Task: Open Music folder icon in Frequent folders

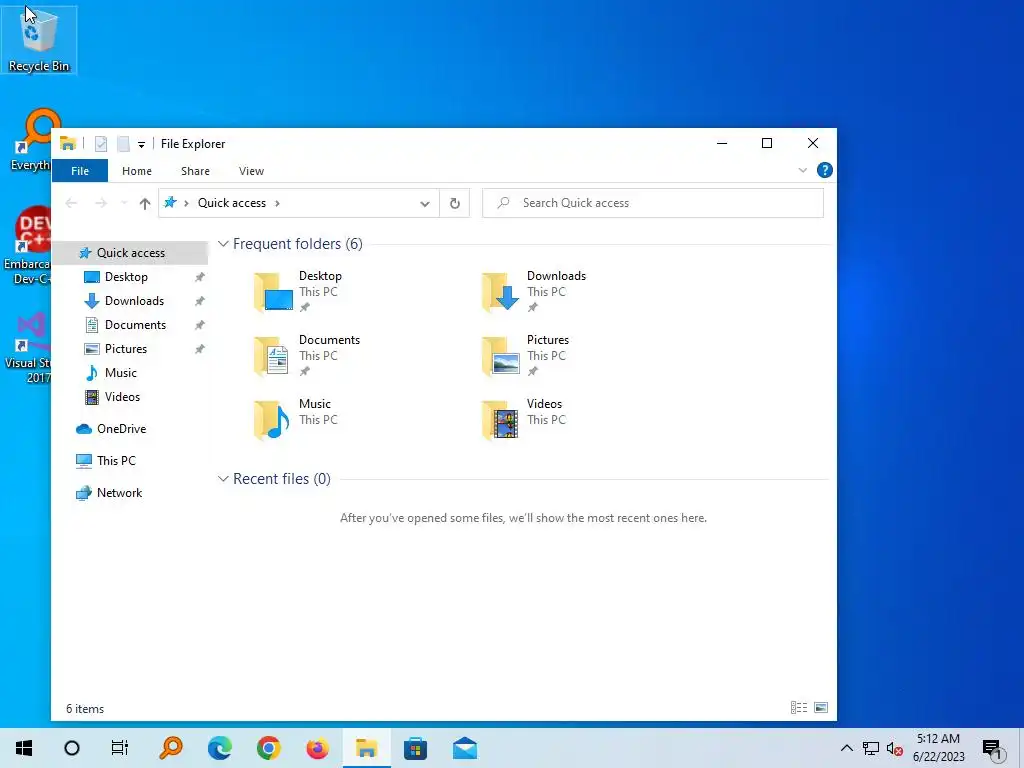Action: [x=271, y=420]
